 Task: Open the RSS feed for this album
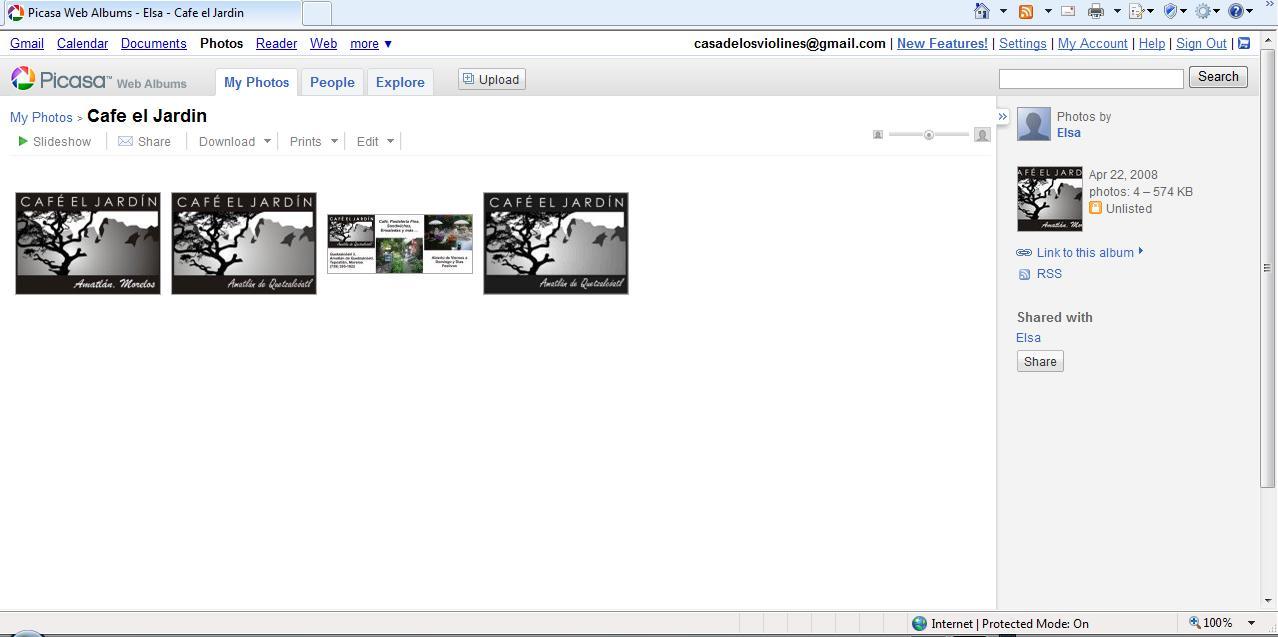click(1048, 273)
